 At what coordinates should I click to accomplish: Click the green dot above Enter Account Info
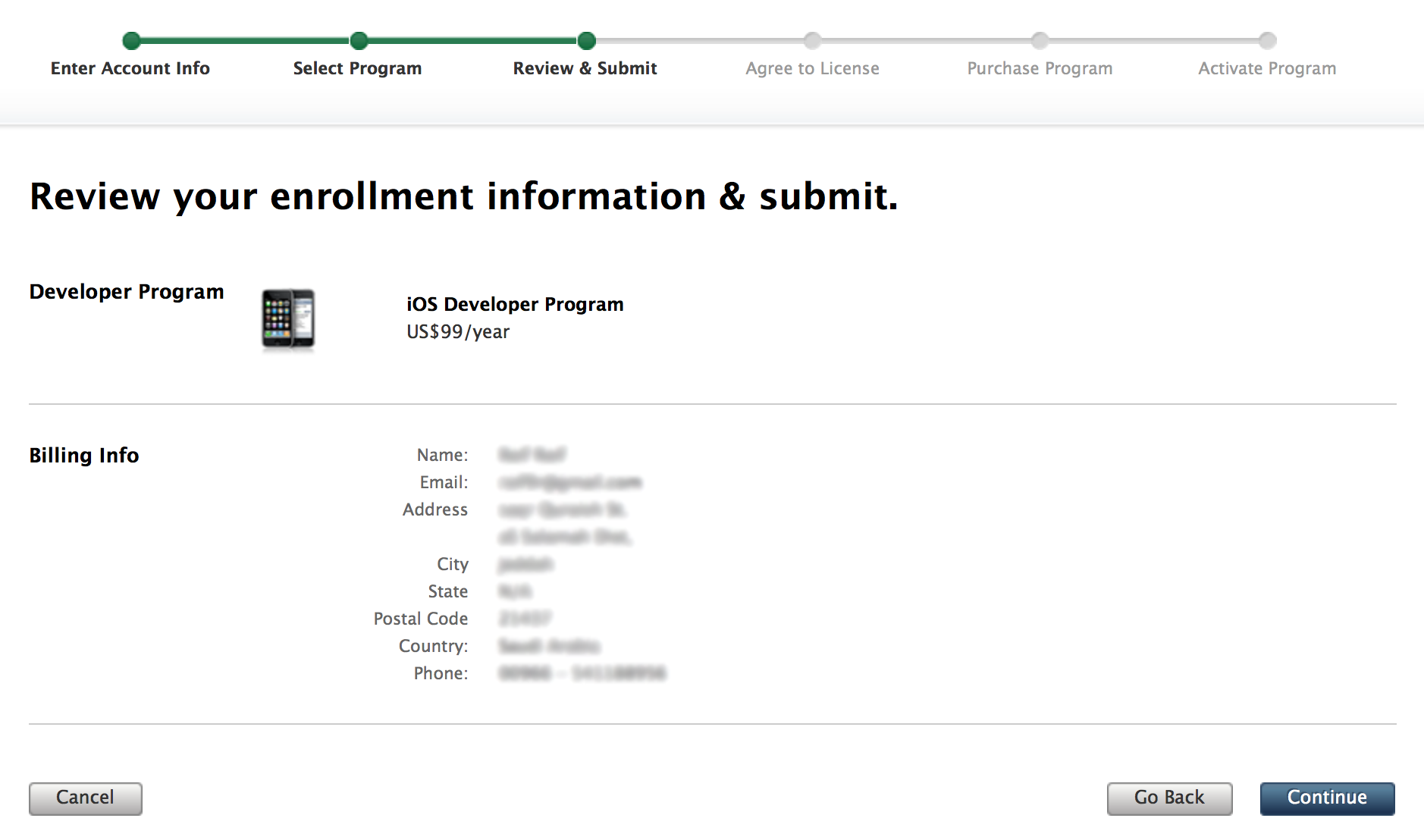point(131,40)
